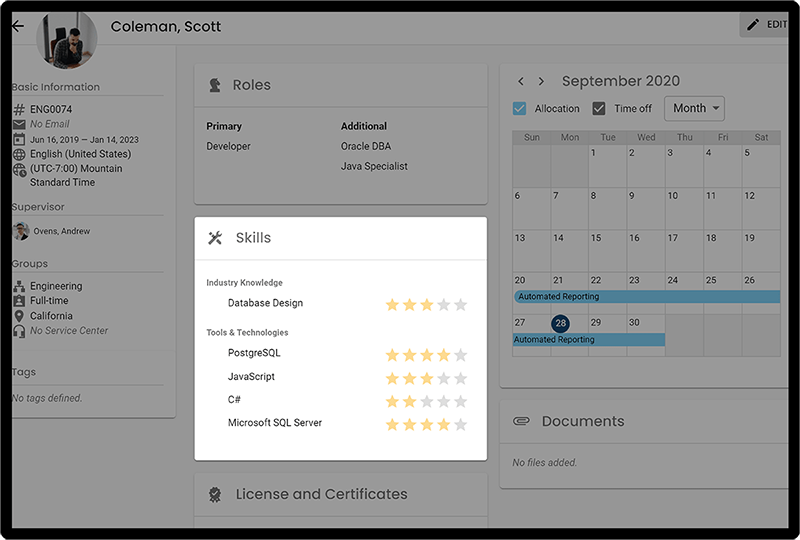Image resolution: width=800 pixels, height=540 pixels.
Task: Go to previous month in calendar
Action: point(520,81)
